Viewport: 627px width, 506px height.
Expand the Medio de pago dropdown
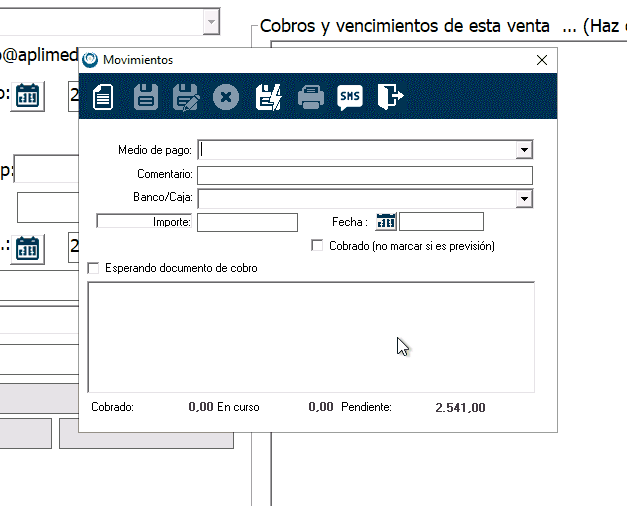pos(524,150)
